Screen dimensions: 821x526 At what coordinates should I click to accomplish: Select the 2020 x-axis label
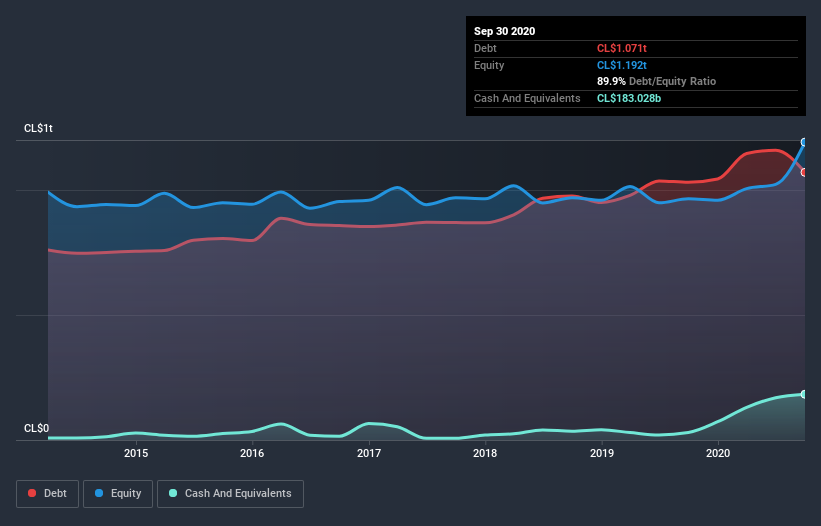pos(718,453)
